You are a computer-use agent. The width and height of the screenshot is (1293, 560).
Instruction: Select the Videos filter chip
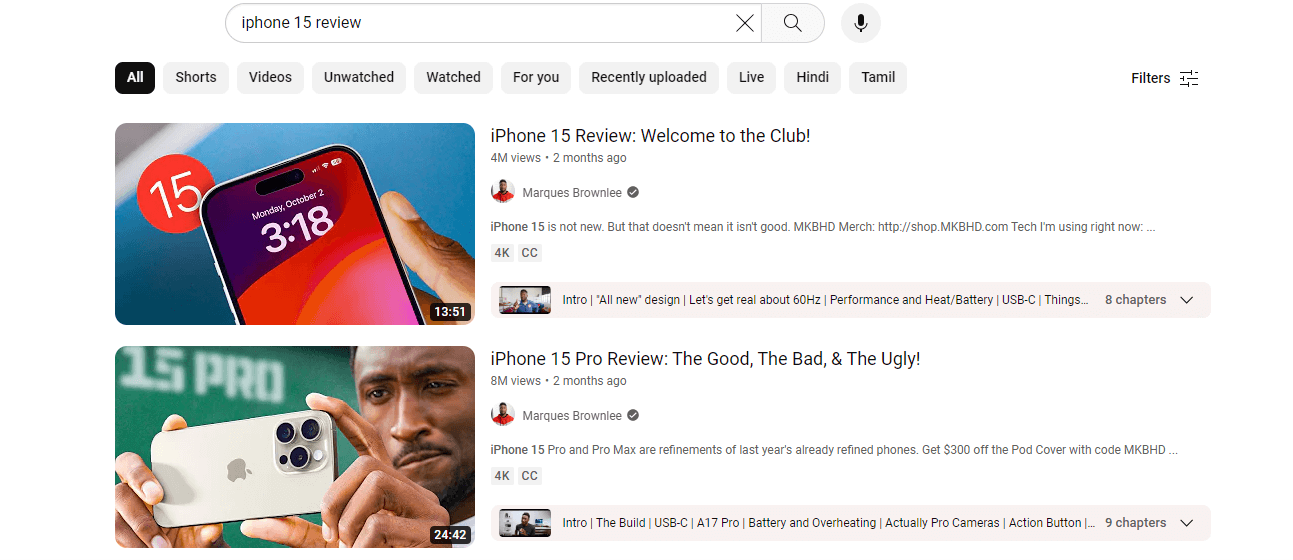270,77
